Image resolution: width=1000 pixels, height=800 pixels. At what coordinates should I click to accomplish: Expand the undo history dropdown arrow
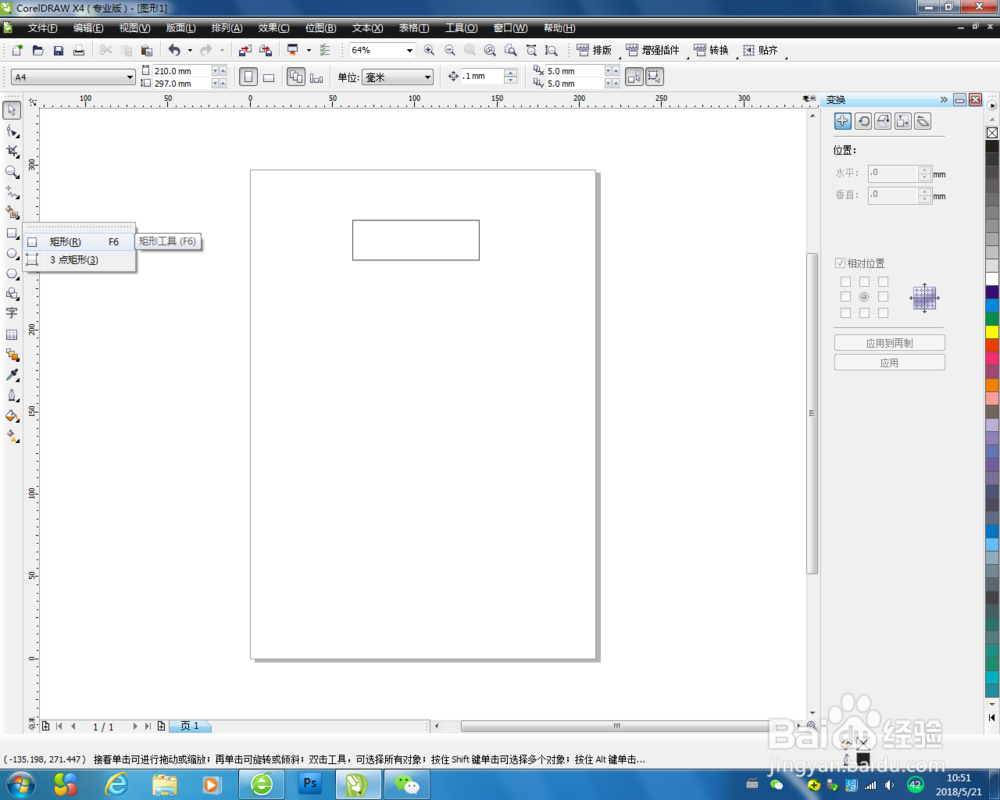pos(189,50)
